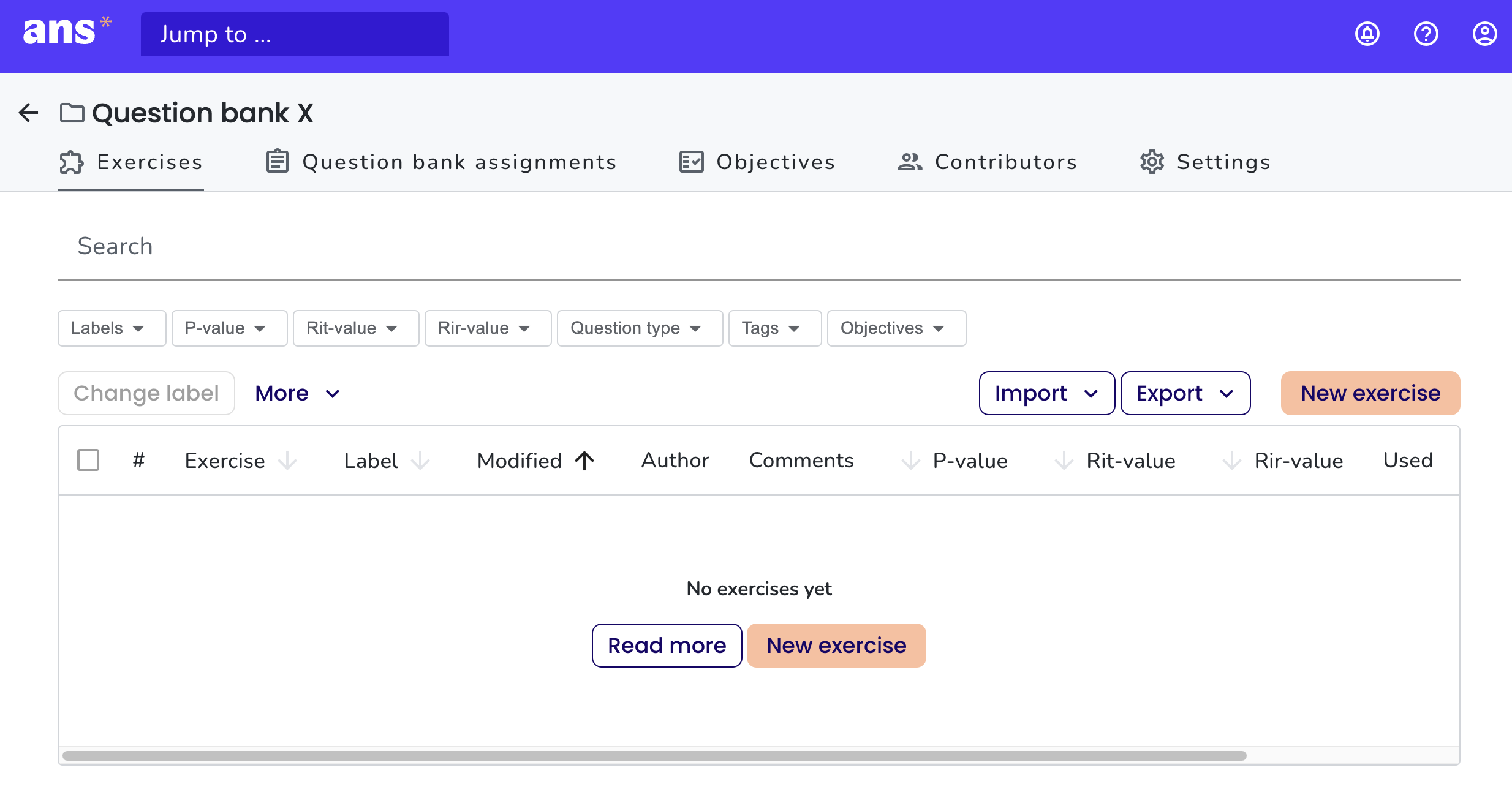Click the Read more button

667,646
